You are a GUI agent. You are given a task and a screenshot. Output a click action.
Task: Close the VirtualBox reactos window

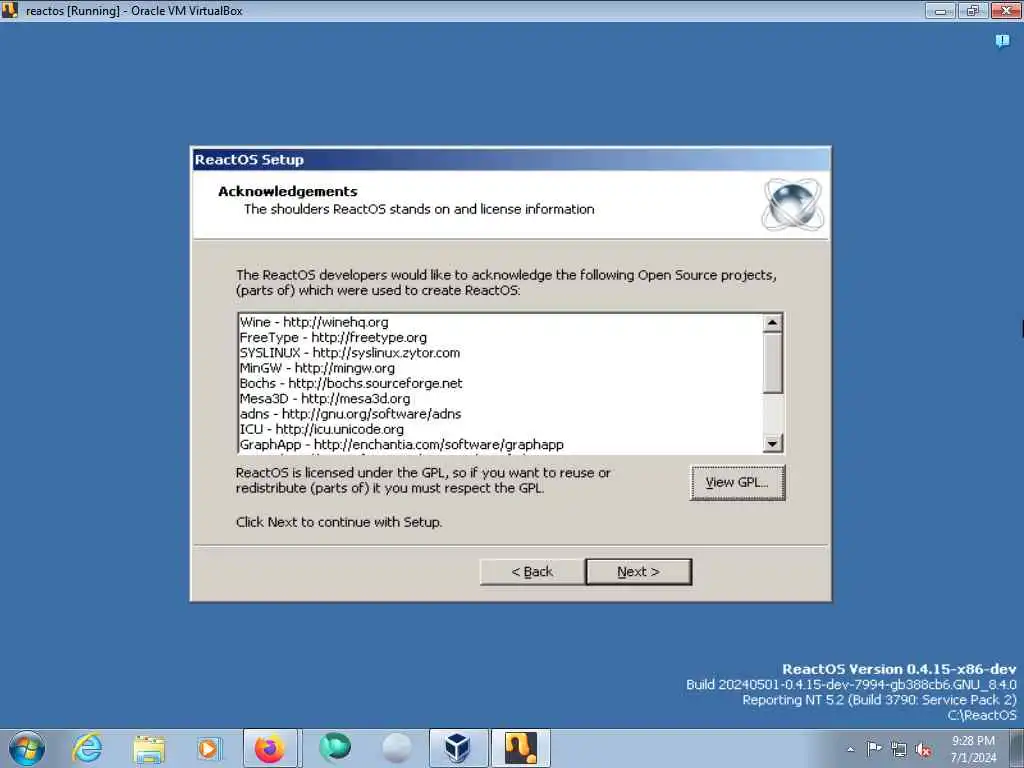tap(1006, 10)
